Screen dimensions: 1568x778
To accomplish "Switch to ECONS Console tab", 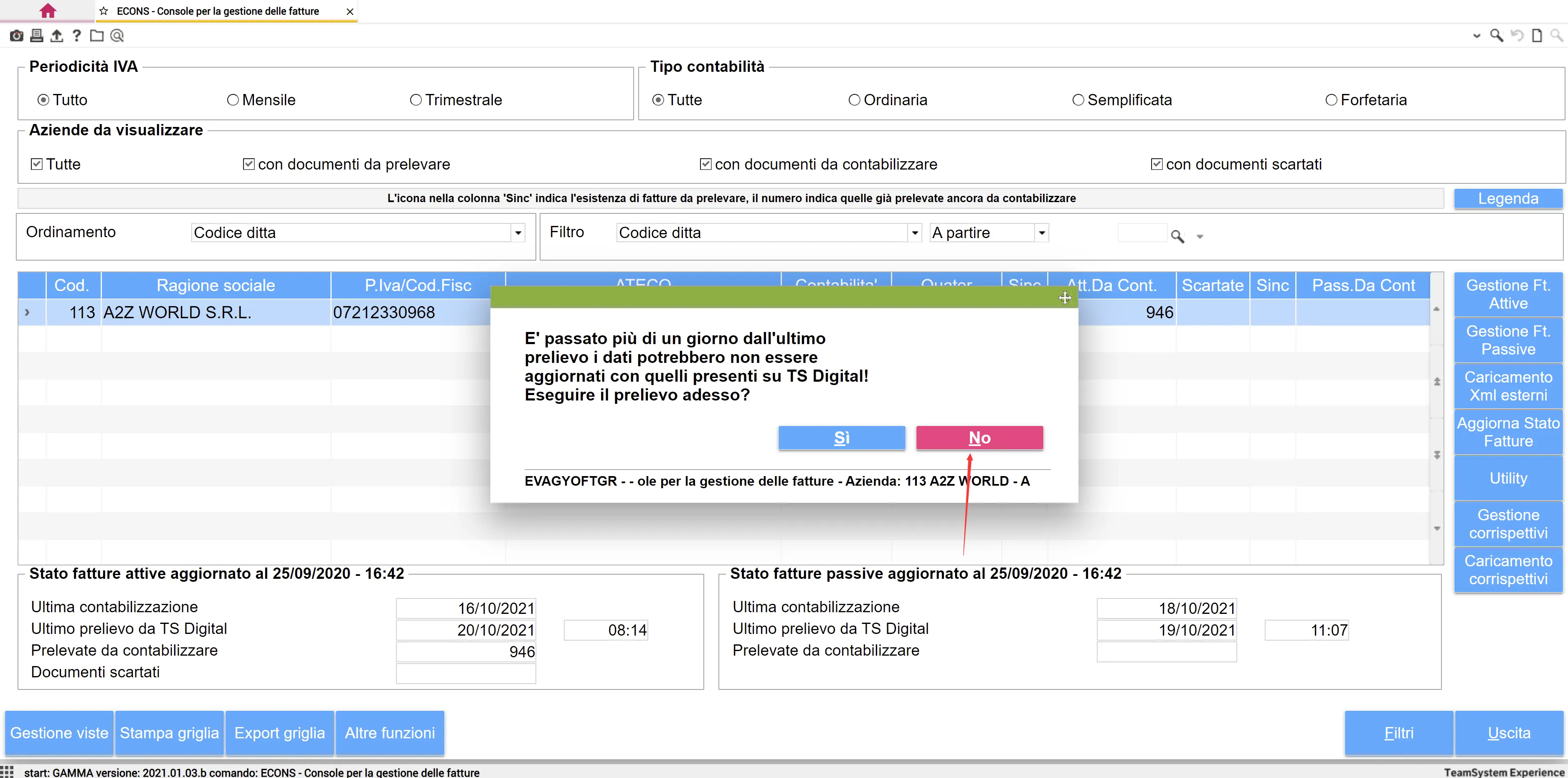I will coord(217,11).
